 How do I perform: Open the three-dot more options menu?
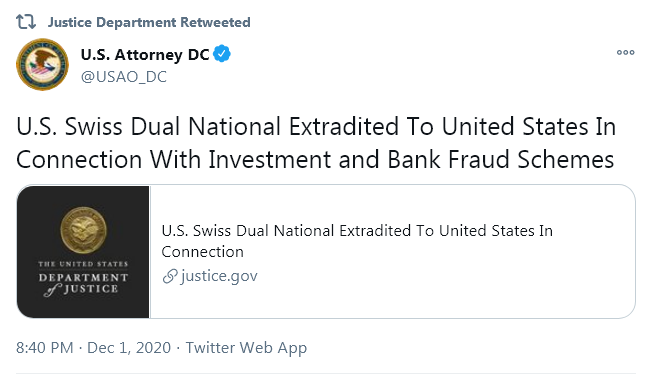(x=625, y=52)
